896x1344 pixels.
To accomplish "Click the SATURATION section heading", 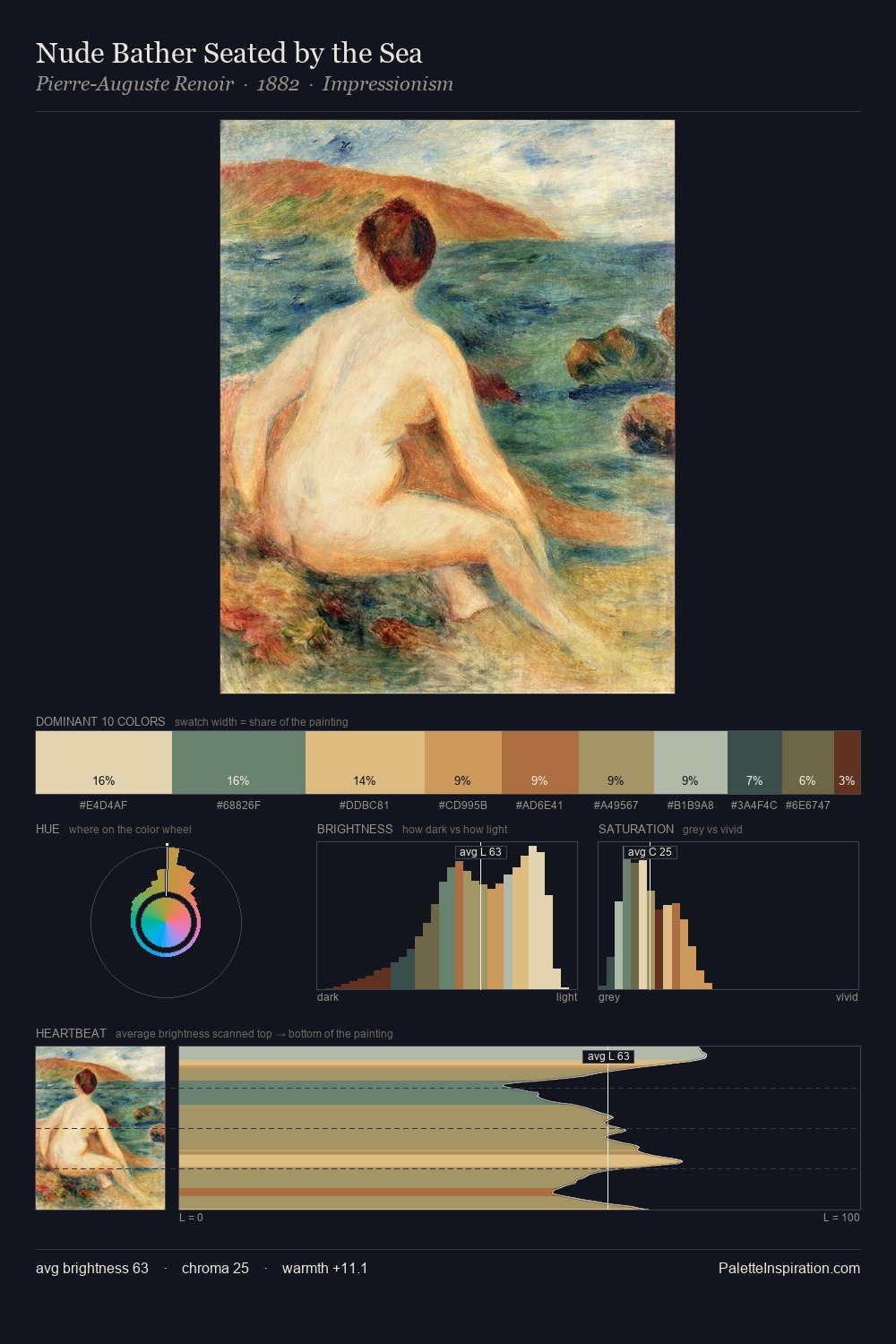I will coord(636,829).
